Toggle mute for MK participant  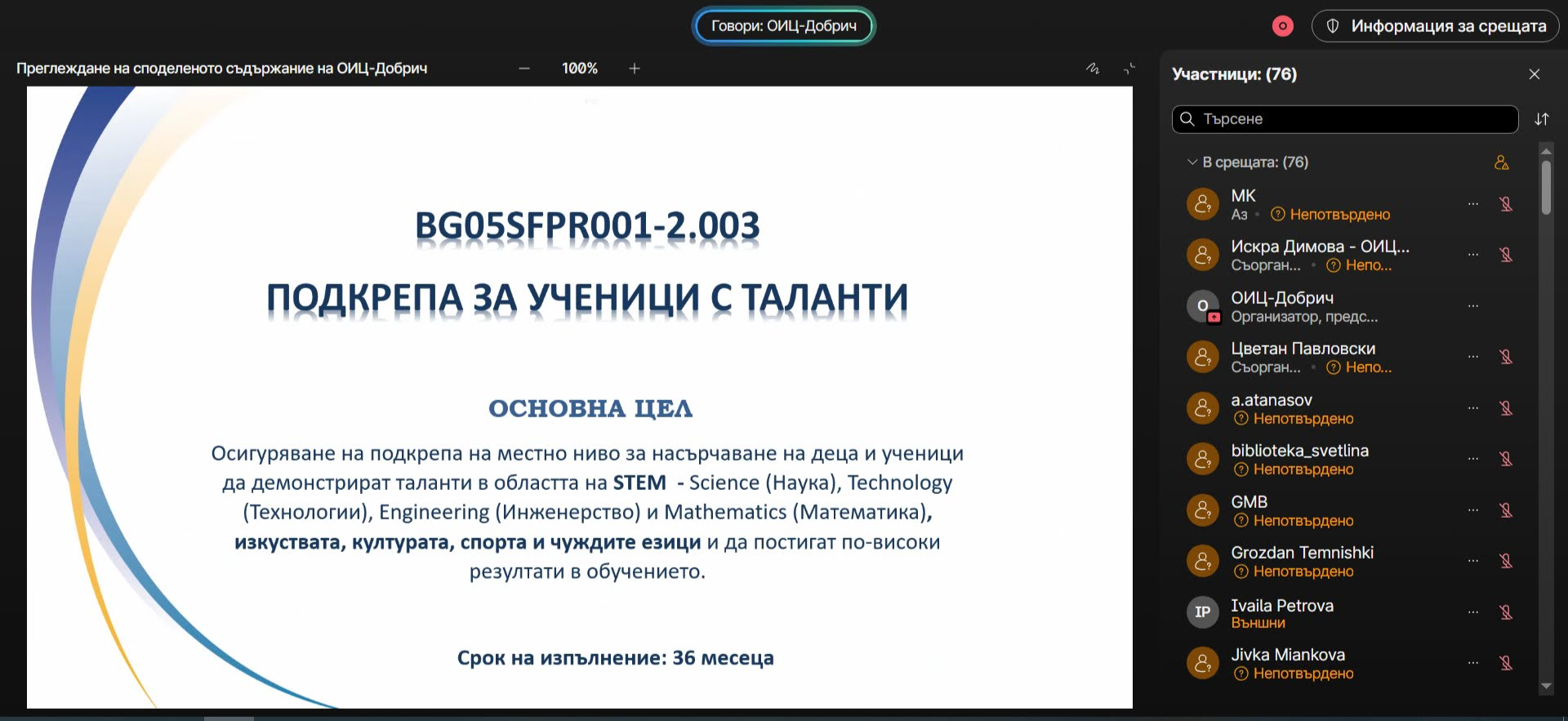click(1506, 204)
